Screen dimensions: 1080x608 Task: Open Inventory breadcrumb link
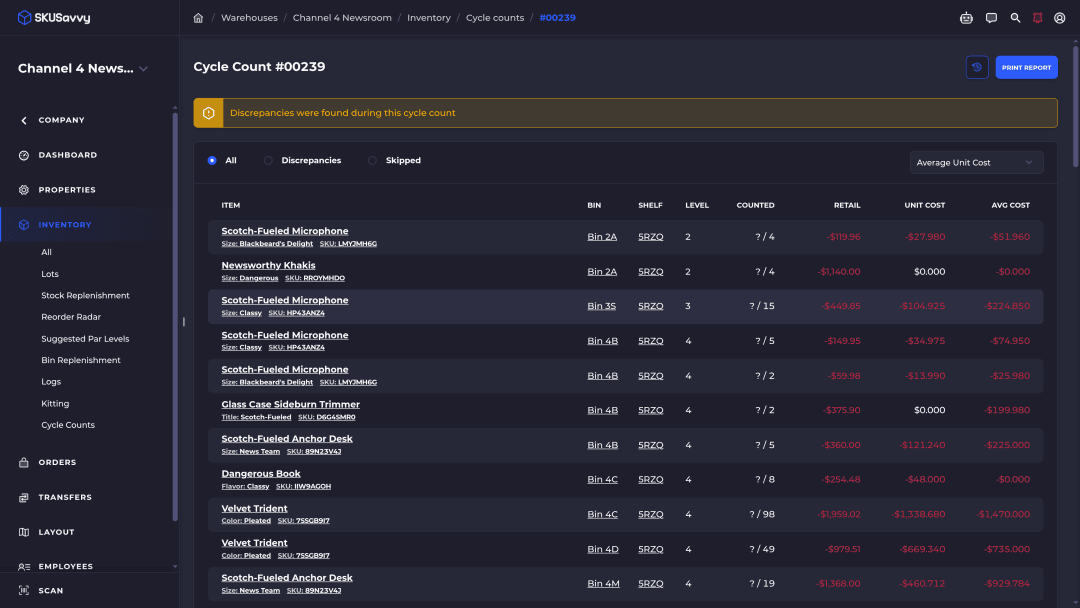(428, 18)
